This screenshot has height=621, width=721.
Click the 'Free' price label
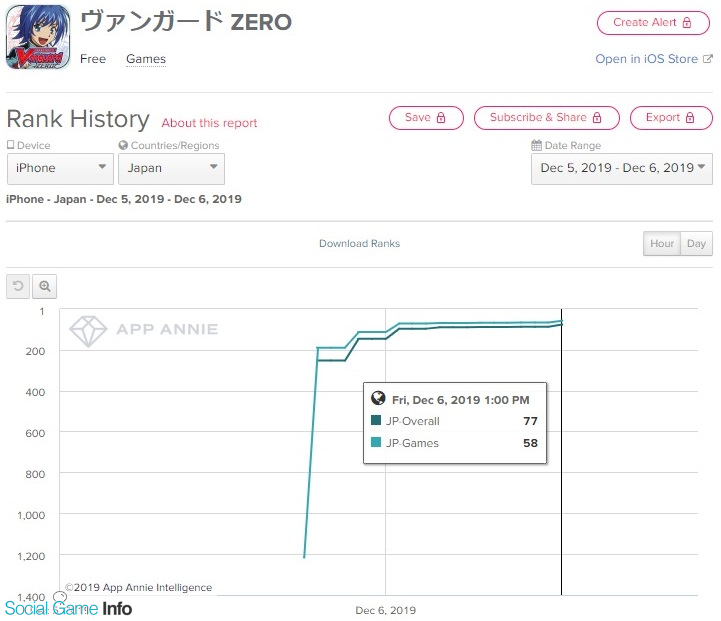93,59
